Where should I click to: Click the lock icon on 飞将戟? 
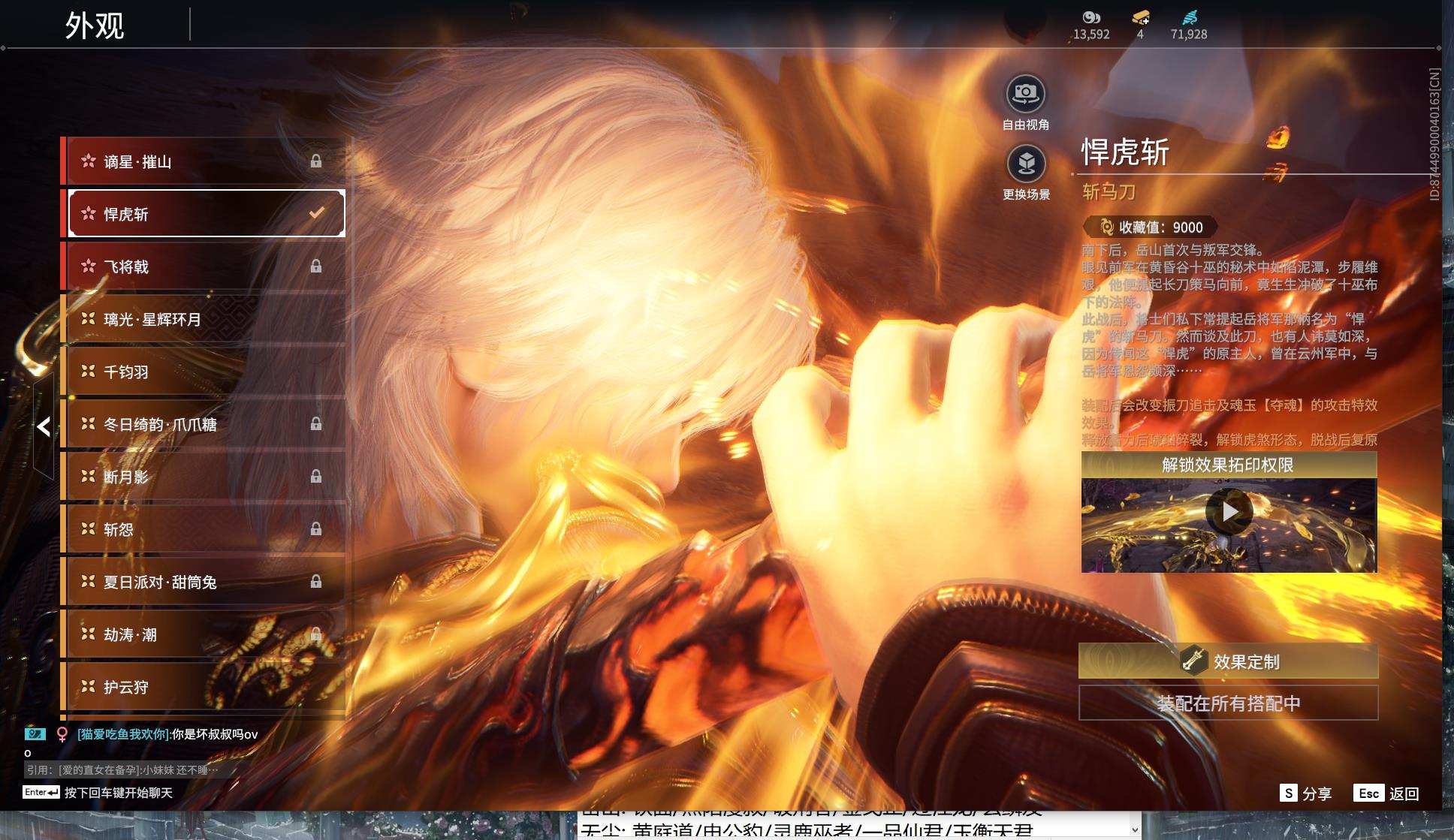point(316,266)
